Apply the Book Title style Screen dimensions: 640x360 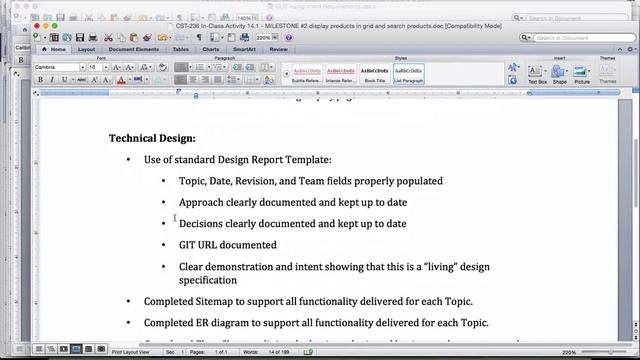coord(374,74)
